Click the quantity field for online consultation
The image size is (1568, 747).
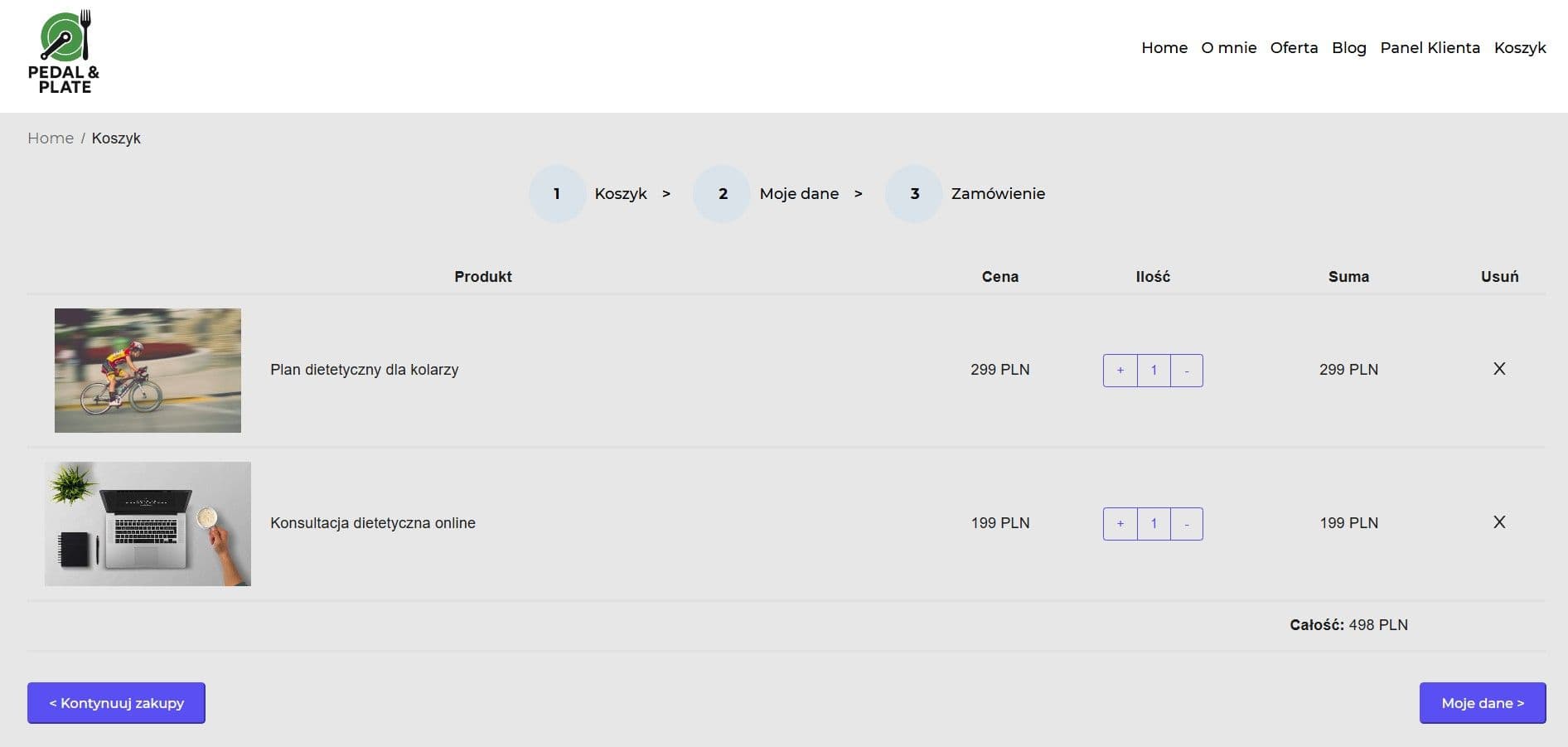[x=1154, y=524]
